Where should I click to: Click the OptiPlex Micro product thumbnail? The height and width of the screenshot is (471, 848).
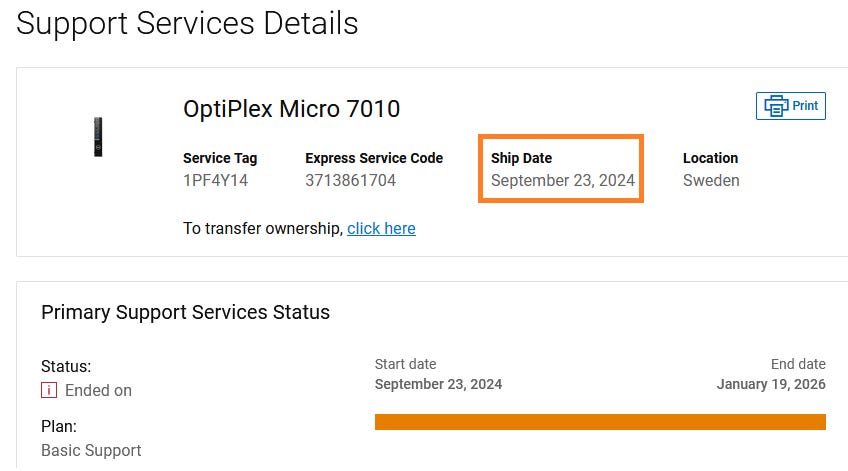[x=97, y=137]
